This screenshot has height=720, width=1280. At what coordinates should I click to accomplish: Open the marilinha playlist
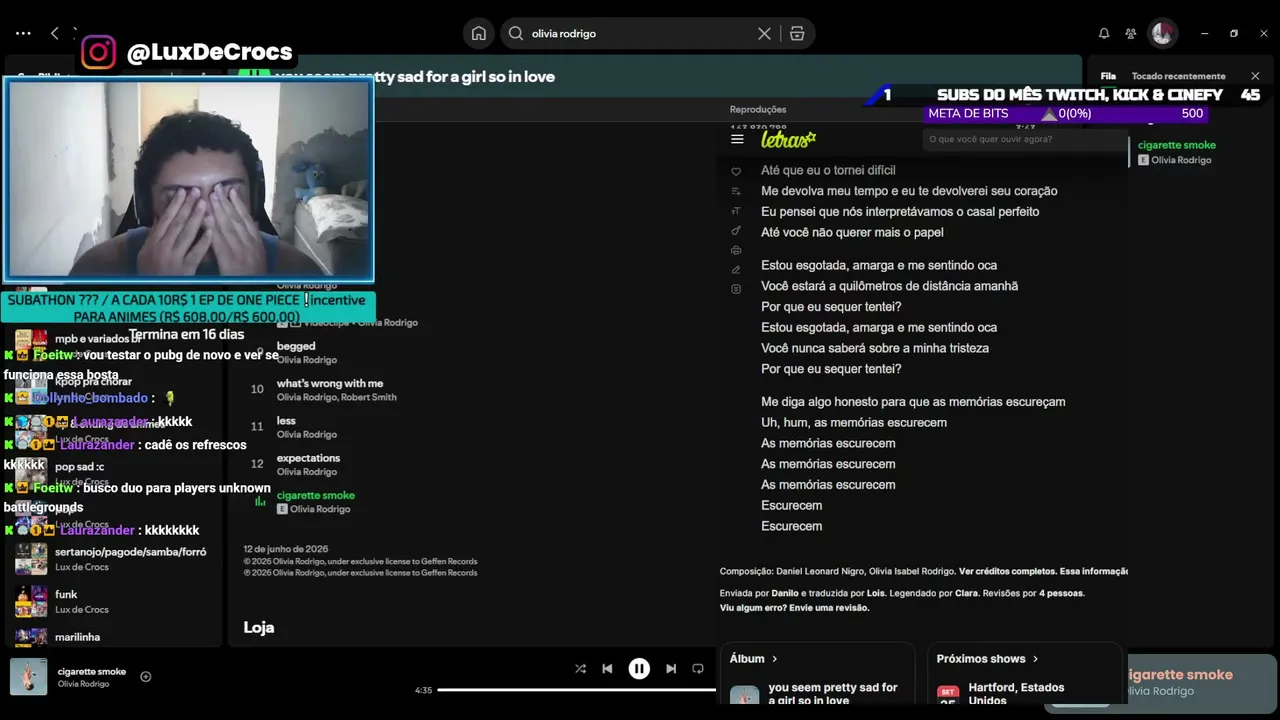coord(77,637)
